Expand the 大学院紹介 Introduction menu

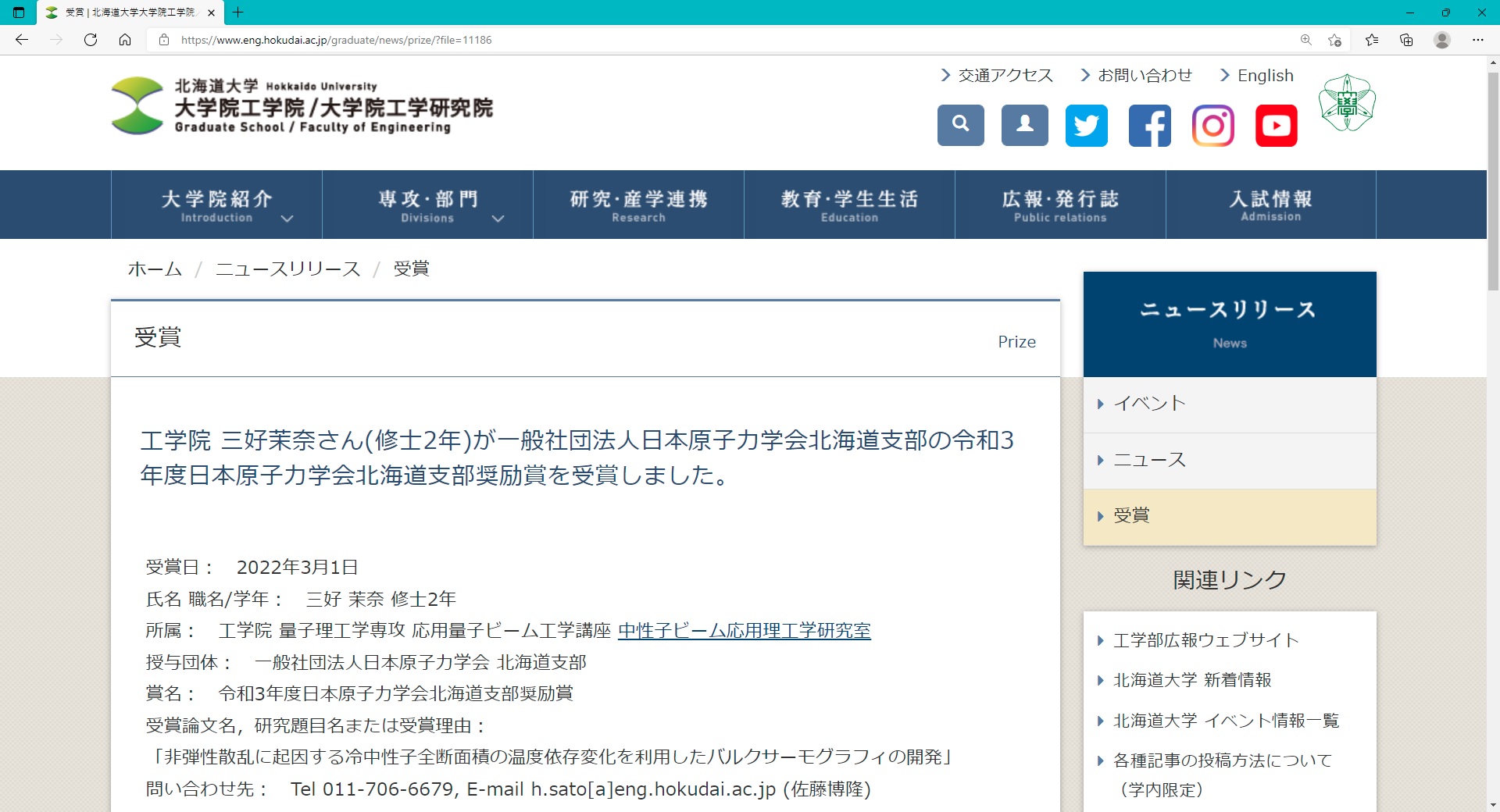(x=216, y=205)
